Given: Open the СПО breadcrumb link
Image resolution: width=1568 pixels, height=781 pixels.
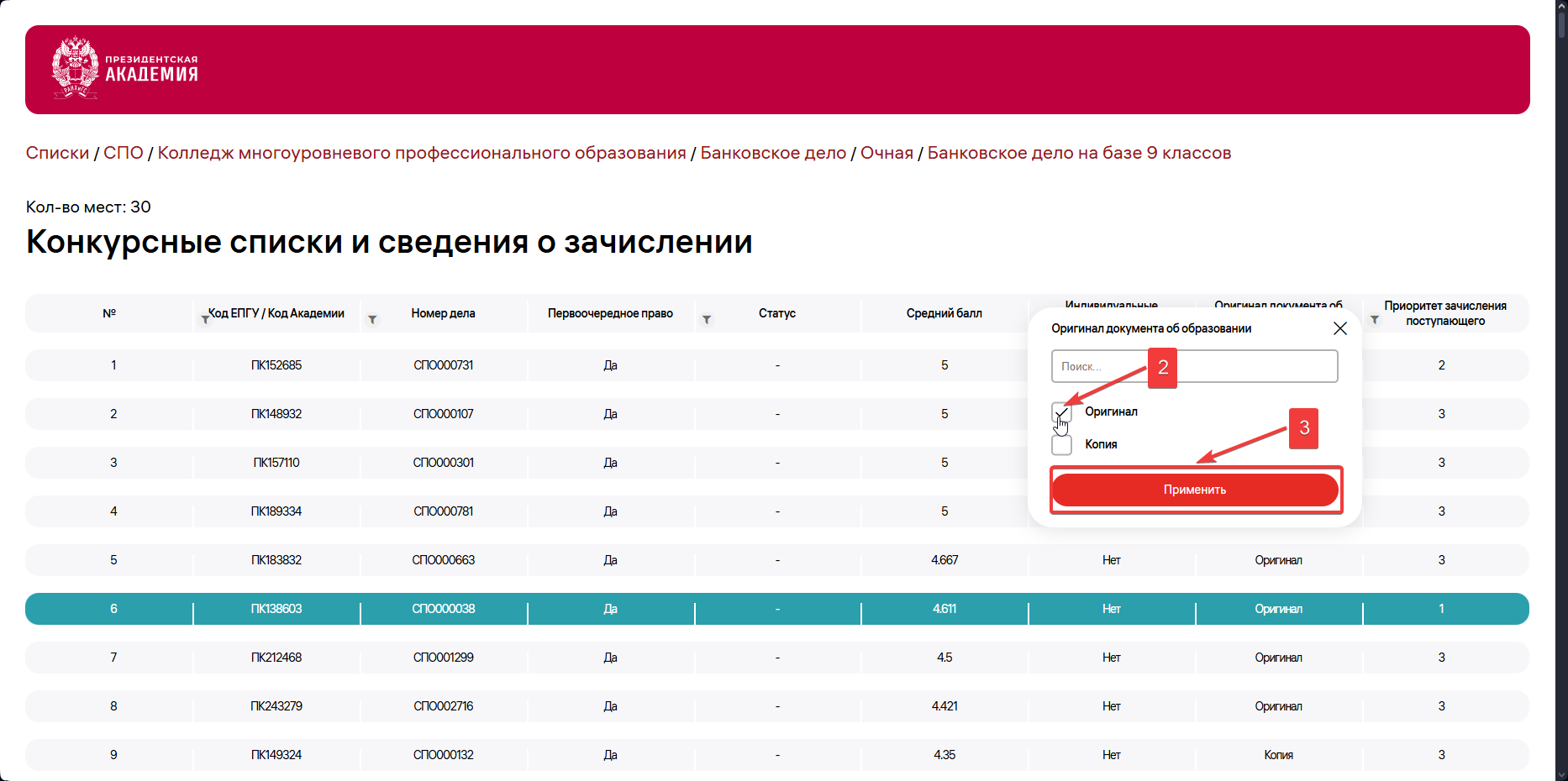Looking at the screenshot, I should click(123, 153).
